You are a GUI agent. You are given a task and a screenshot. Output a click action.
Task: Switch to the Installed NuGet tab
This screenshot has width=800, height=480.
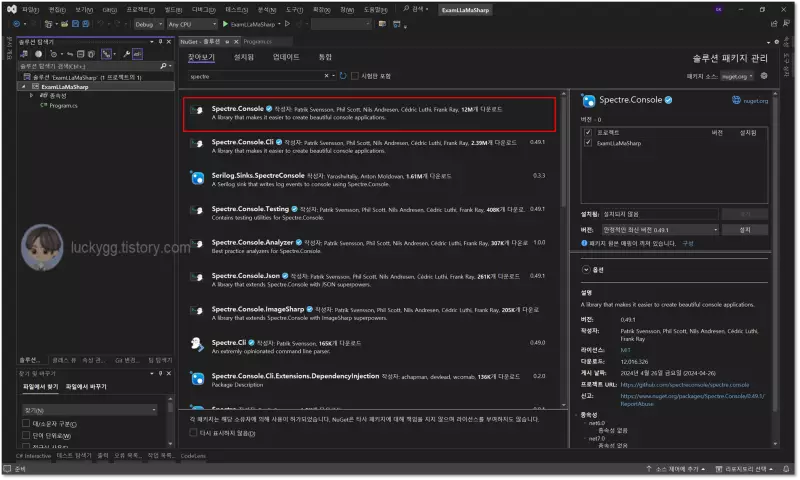pos(243,57)
